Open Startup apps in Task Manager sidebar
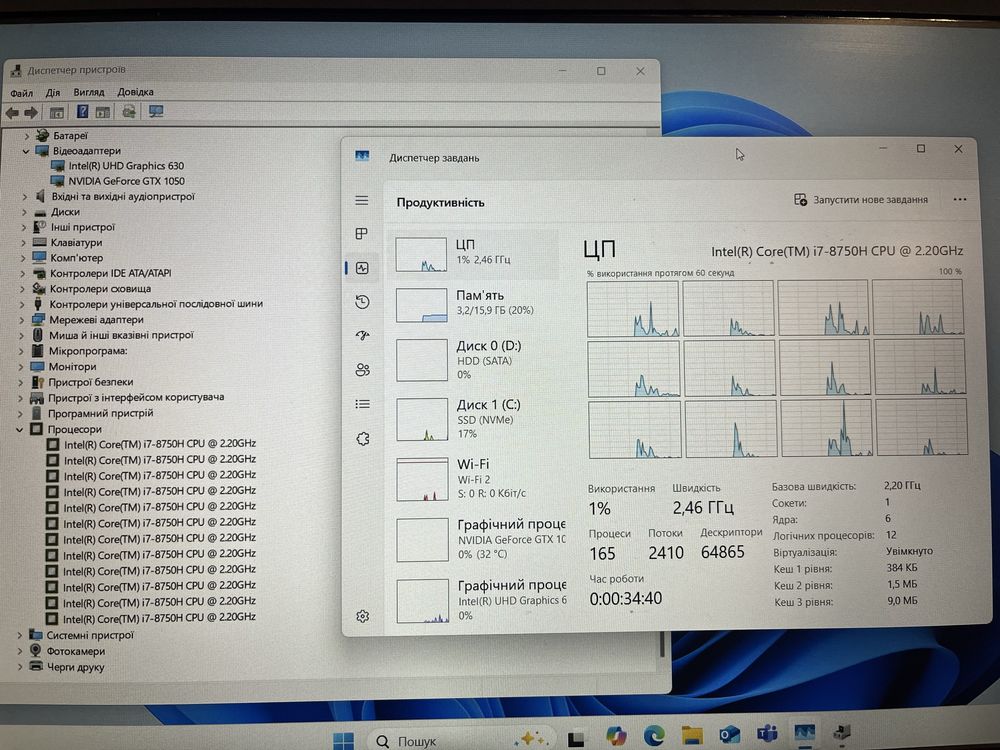Screen dimensions: 1000x750 pyautogui.click(x=362, y=335)
